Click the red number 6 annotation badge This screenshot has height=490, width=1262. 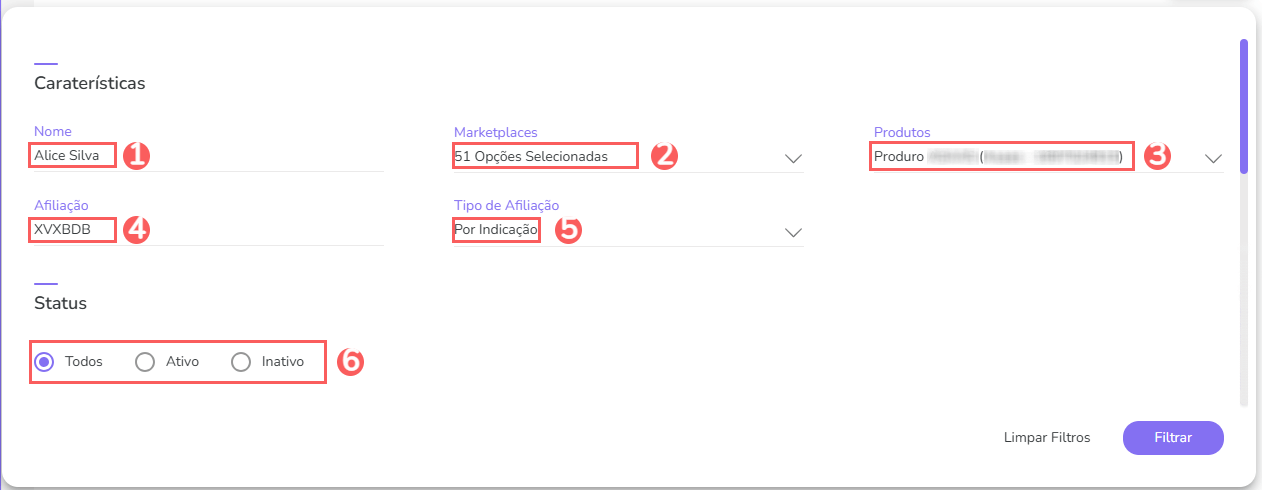350,362
